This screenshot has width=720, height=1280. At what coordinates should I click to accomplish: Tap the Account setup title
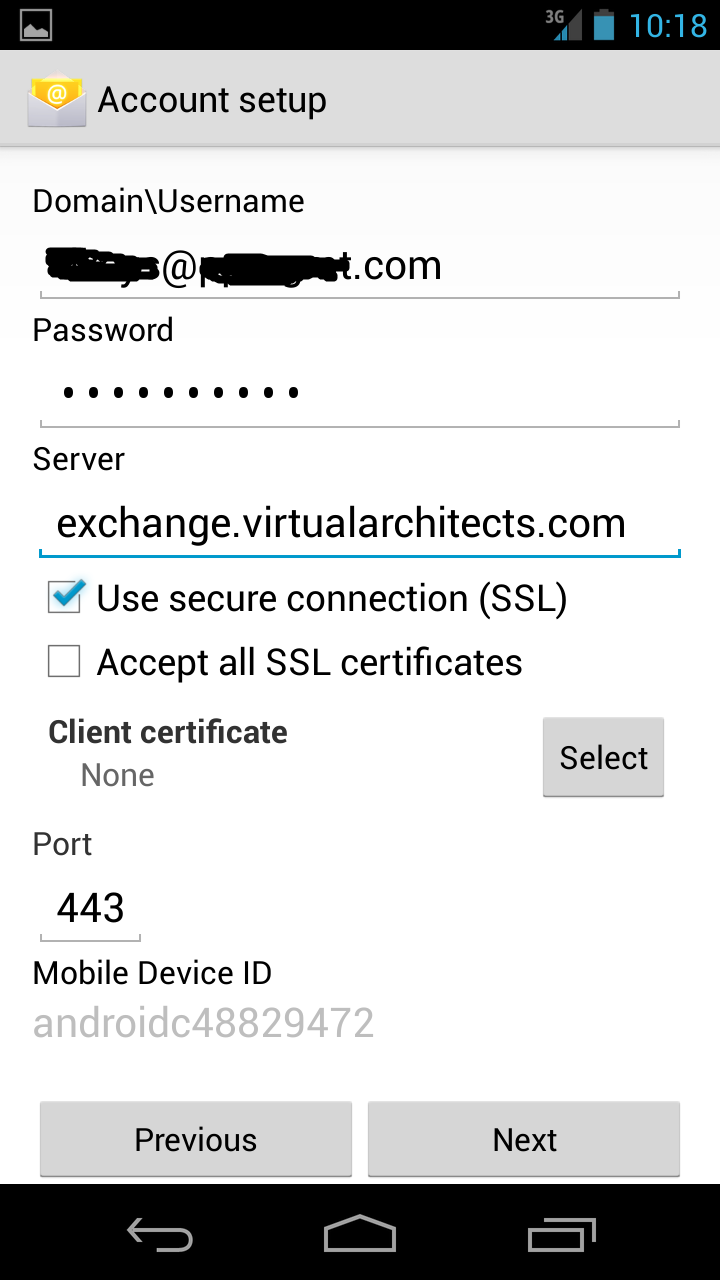[x=212, y=101]
